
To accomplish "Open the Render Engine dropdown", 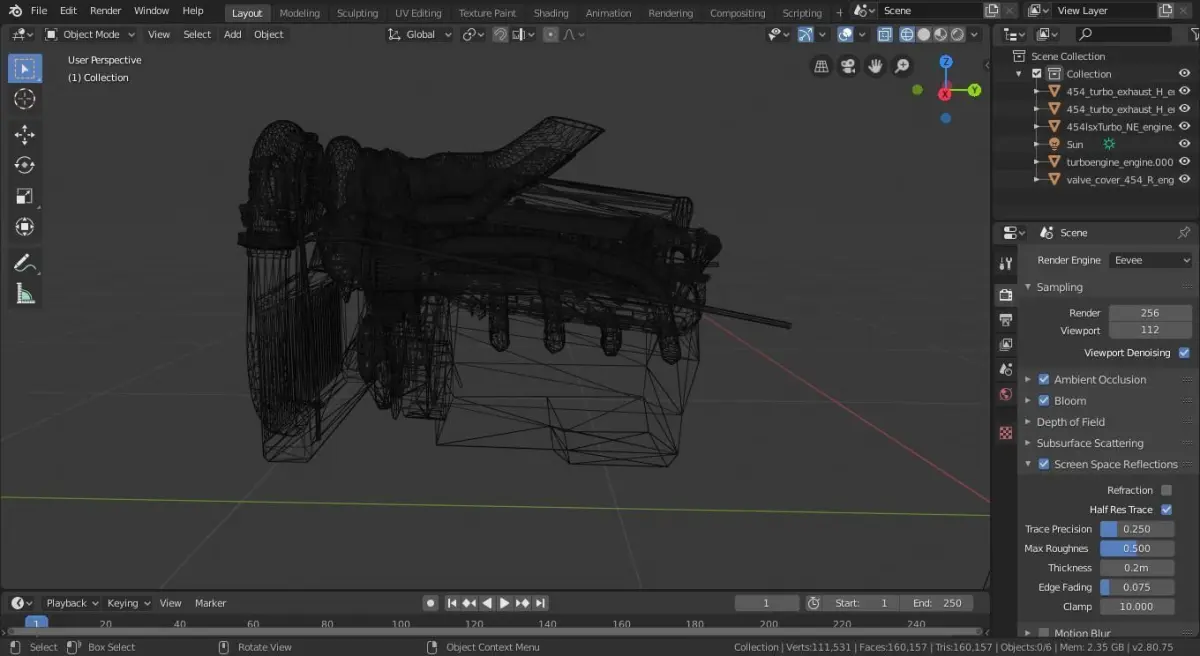I will pyautogui.click(x=1150, y=260).
